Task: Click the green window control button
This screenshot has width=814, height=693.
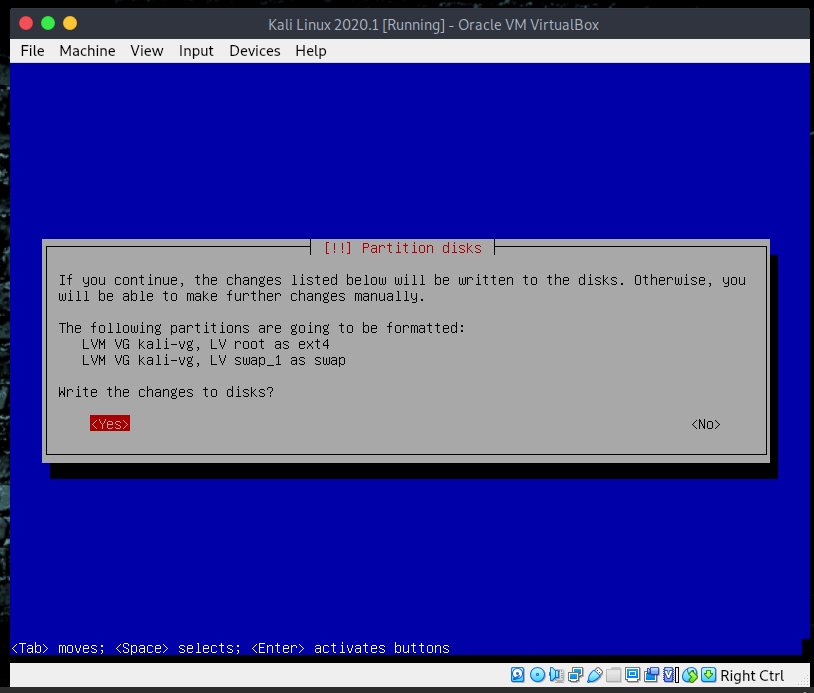Action: [x=48, y=23]
